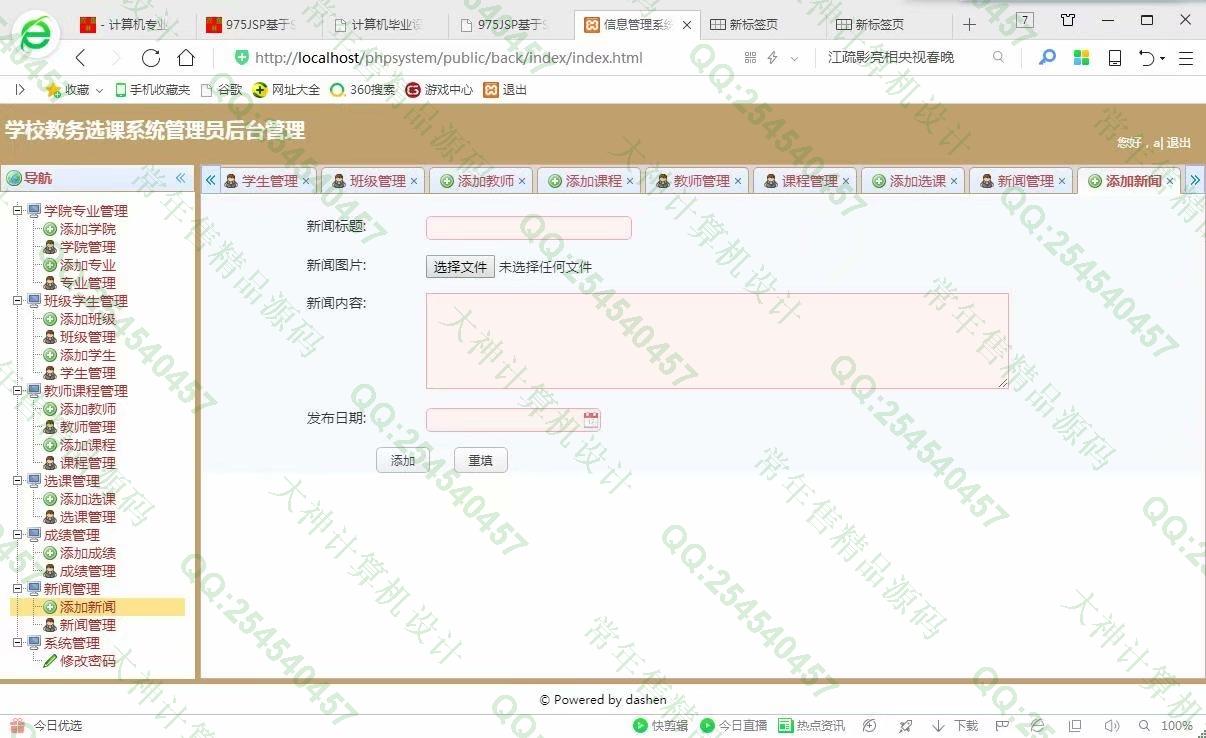Collapse the 教师课程管理 tree node
Image resolution: width=1206 pixels, height=738 pixels.
[18, 391]
